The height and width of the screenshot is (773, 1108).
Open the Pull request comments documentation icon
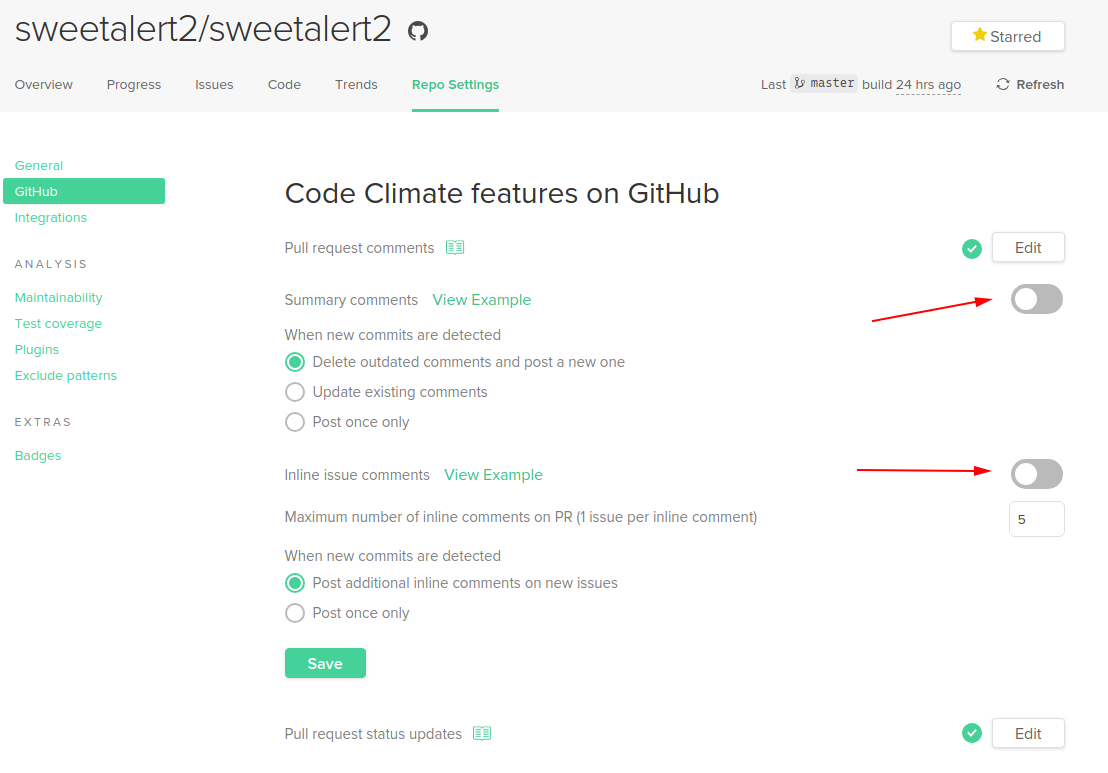455,247
